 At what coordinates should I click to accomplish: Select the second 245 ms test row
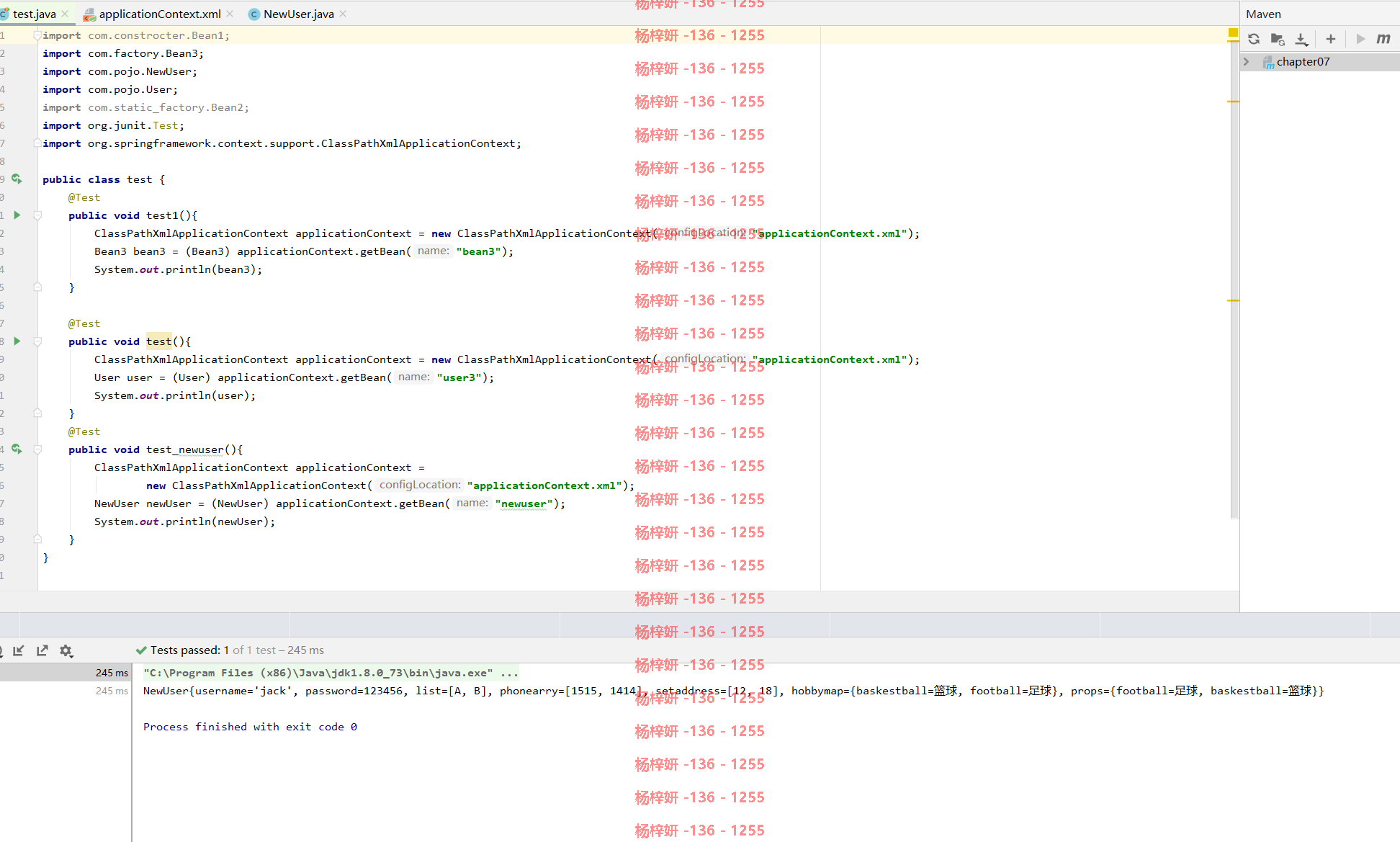click(x=66, y=691)
